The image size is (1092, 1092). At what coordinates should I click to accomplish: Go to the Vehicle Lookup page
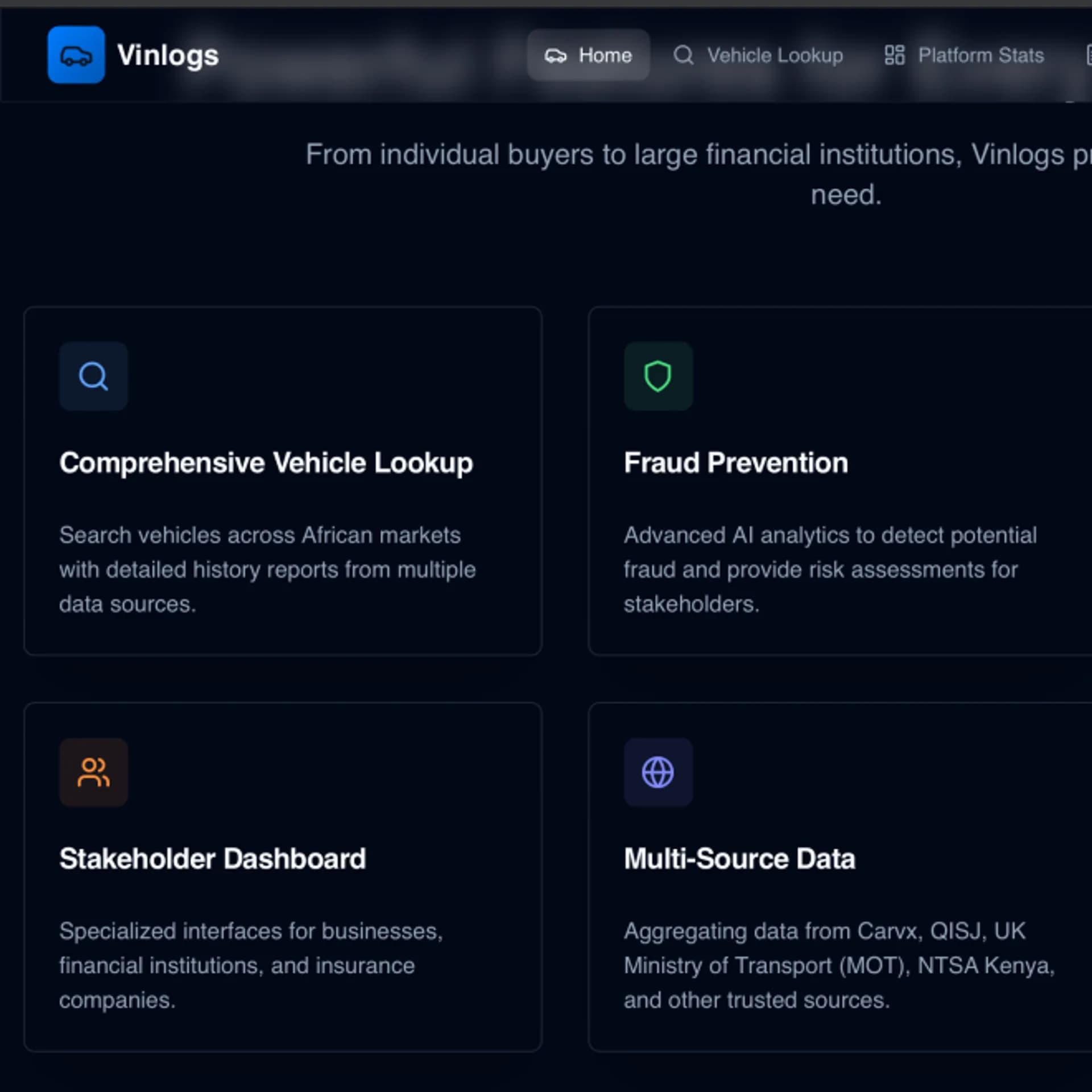tap(758, 55)
